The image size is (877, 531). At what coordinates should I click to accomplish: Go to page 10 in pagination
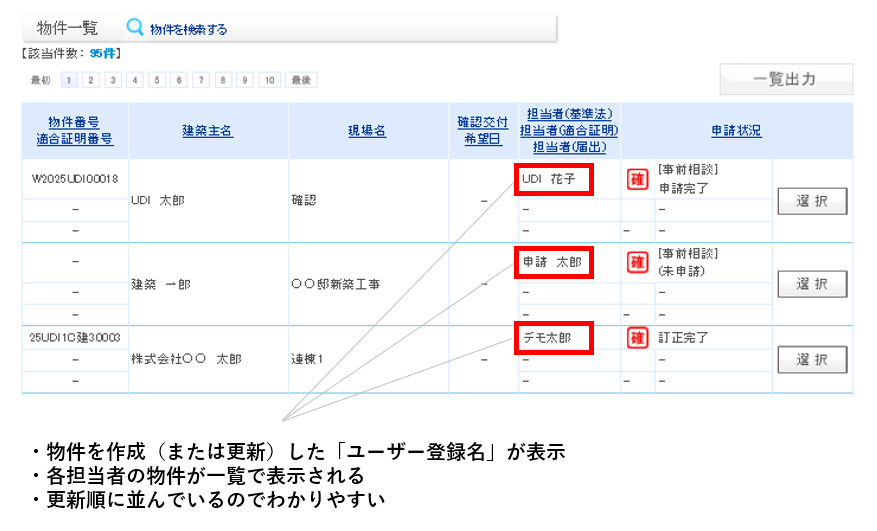point(270,80)
